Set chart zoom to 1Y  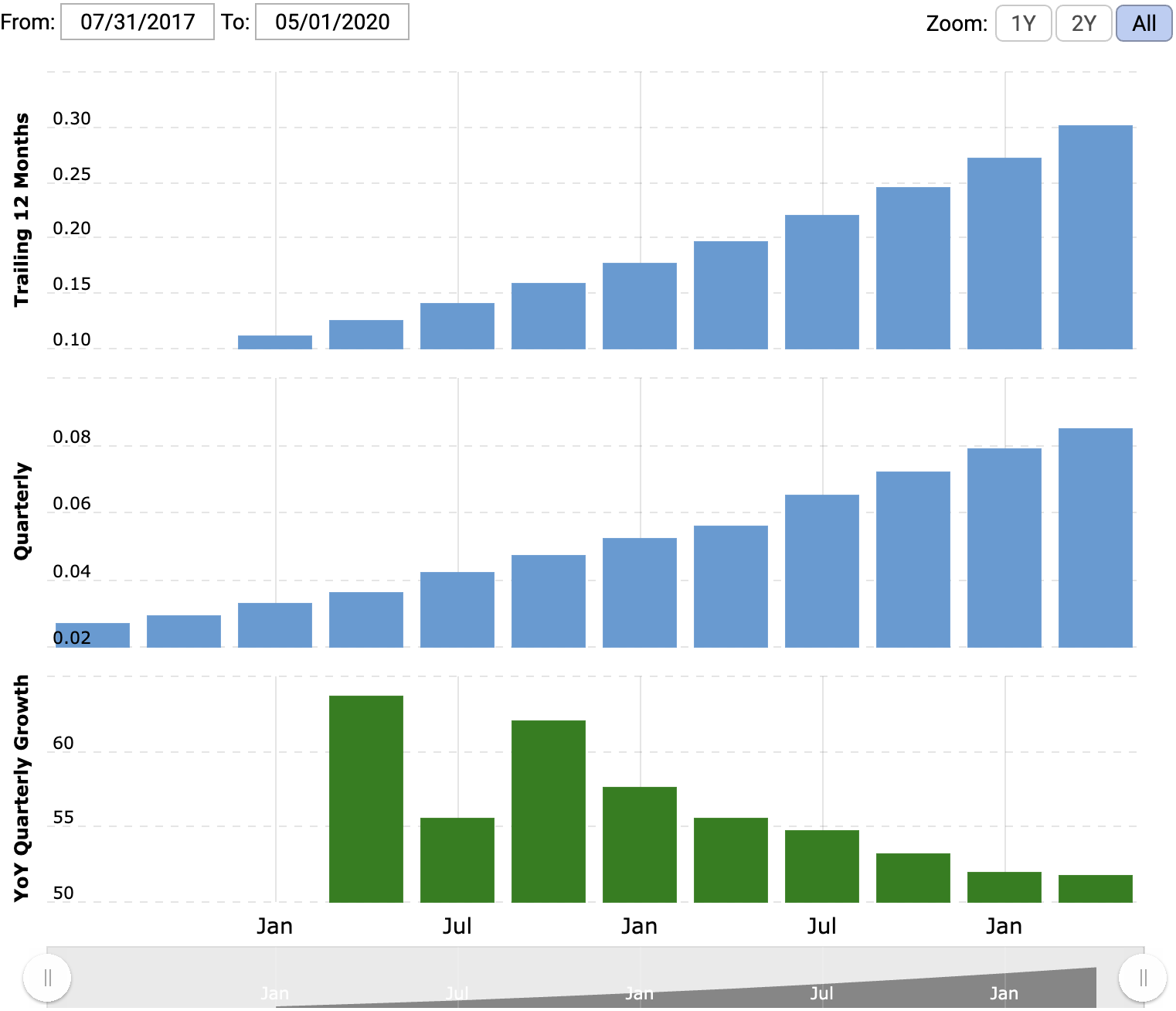pos(1023,23)
